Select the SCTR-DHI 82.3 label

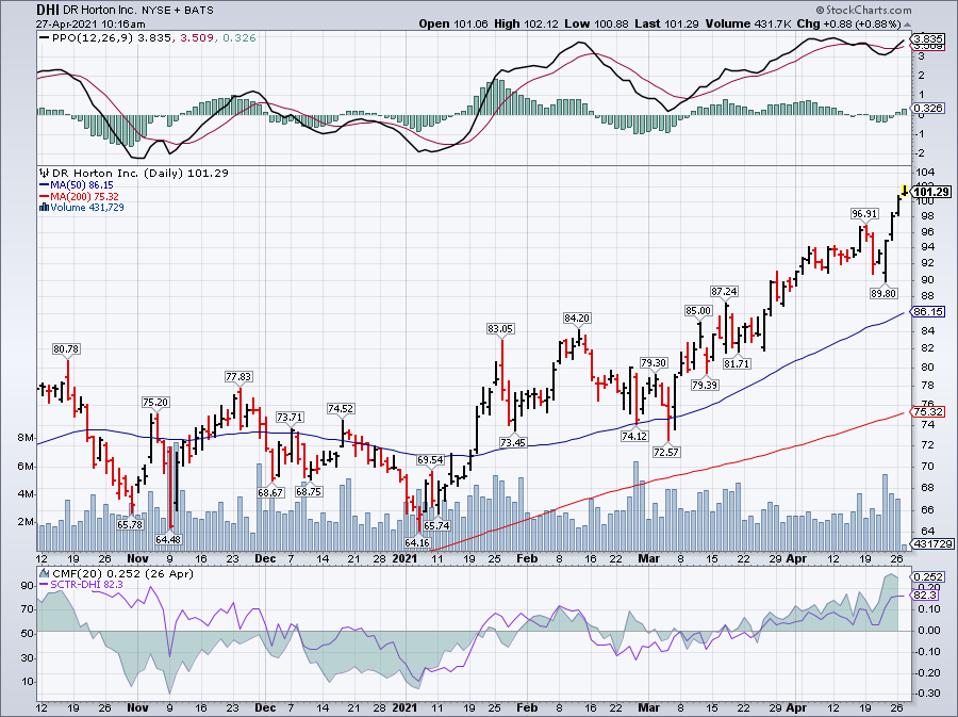pos(87,585)
